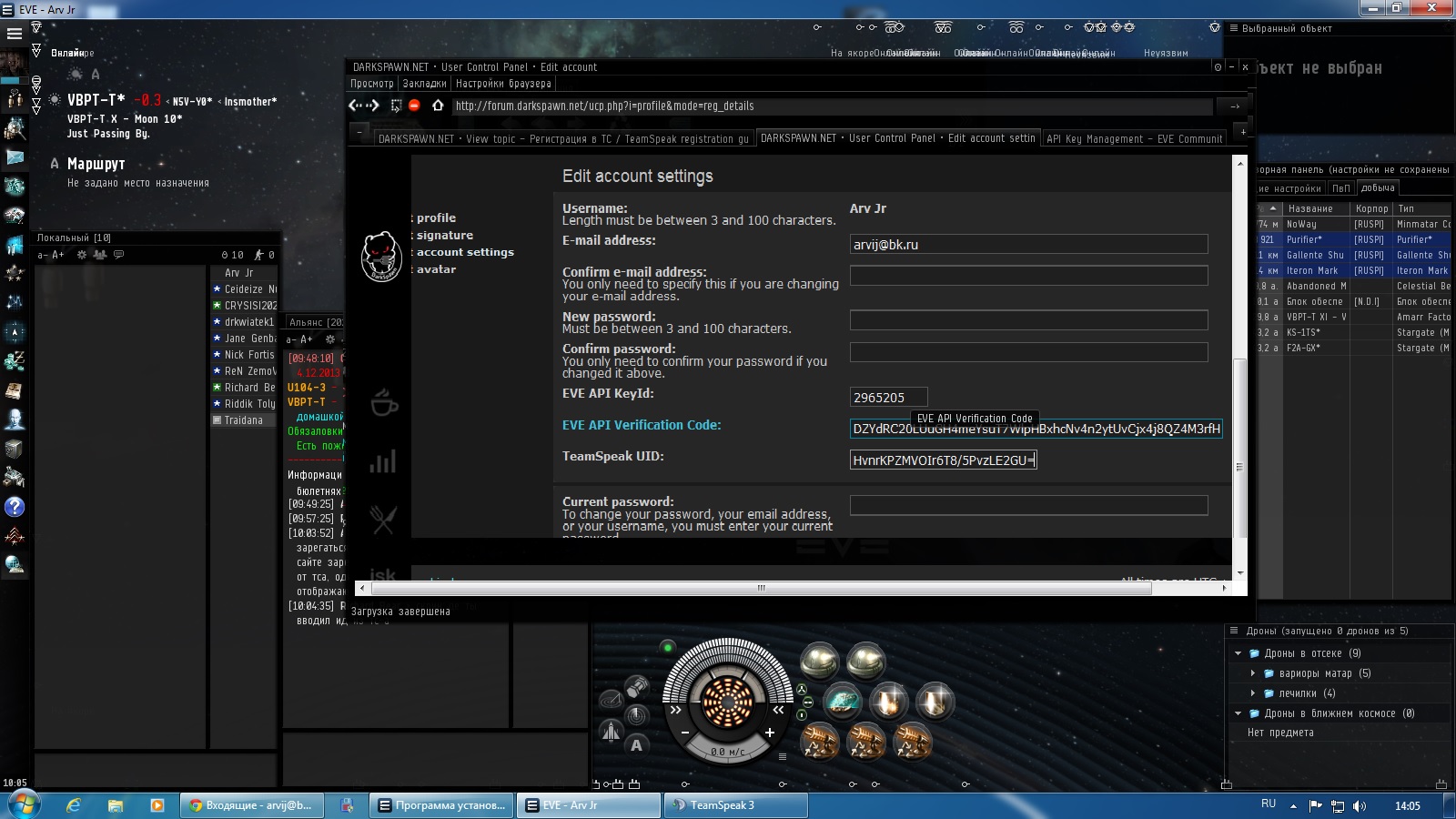The width and height of the screenshot is (1456, 819).
Task: Decrease ship speed with the minus button
Action: pos(685,733)
